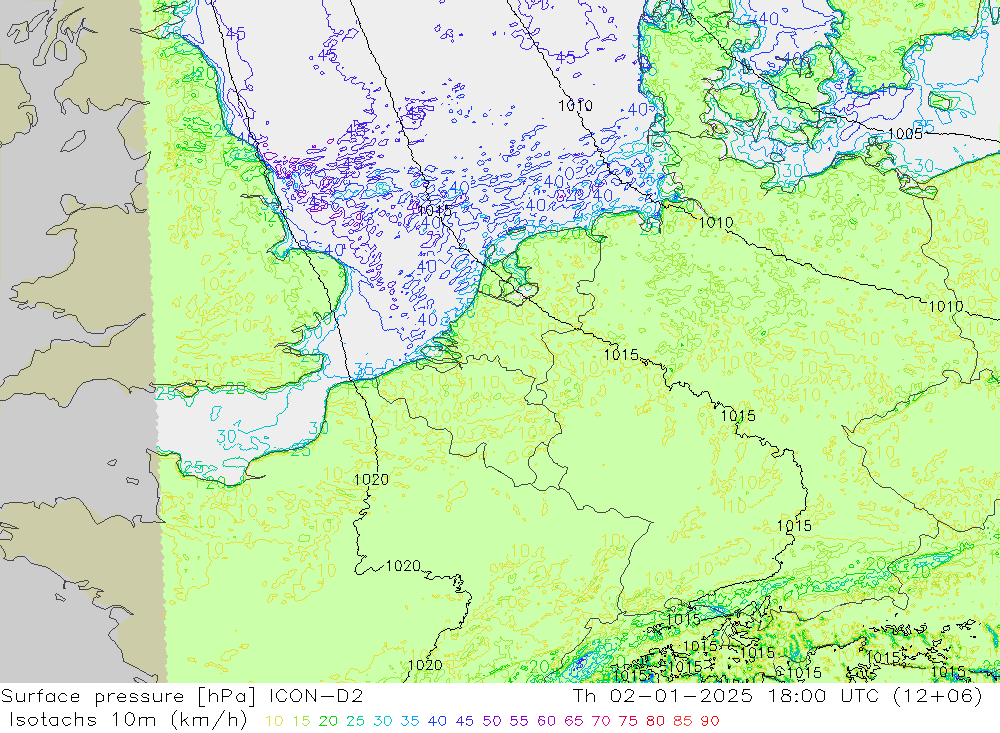Select the '75' legend value
Image resolution: width=1000 pixels, height=733 pixels.
click(x=628, y=721)
